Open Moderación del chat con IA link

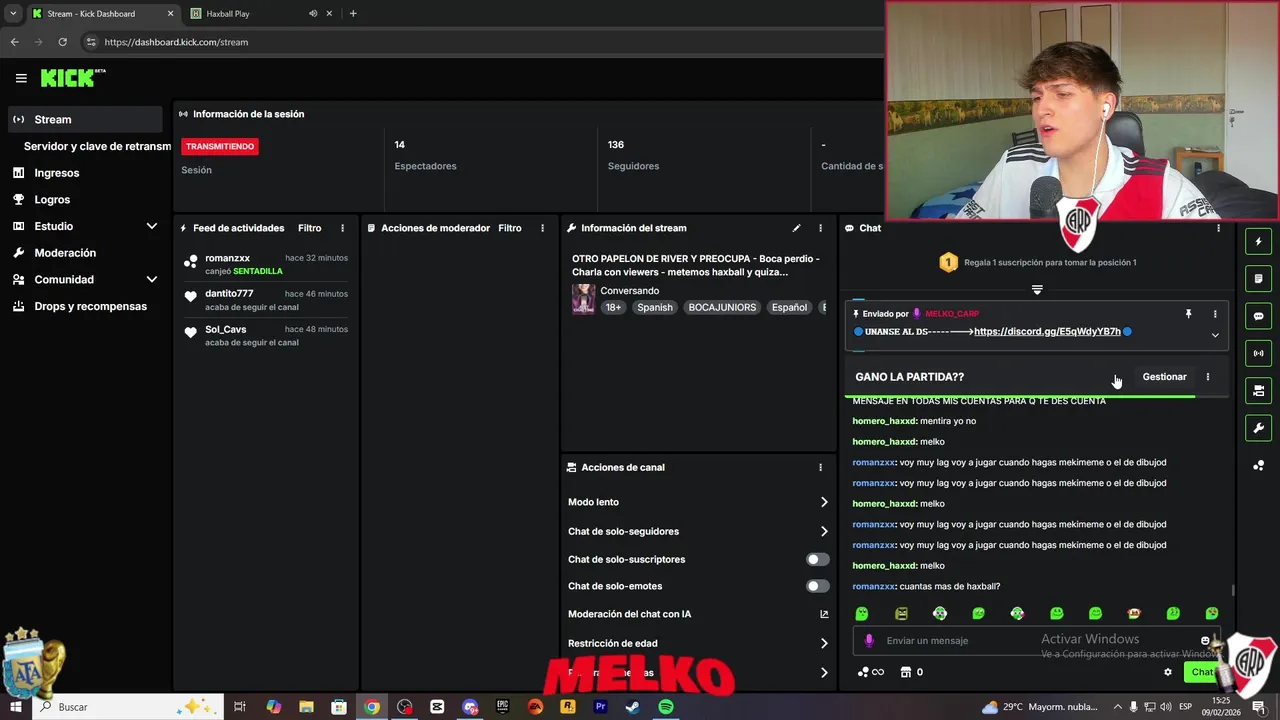click(824, 614)
